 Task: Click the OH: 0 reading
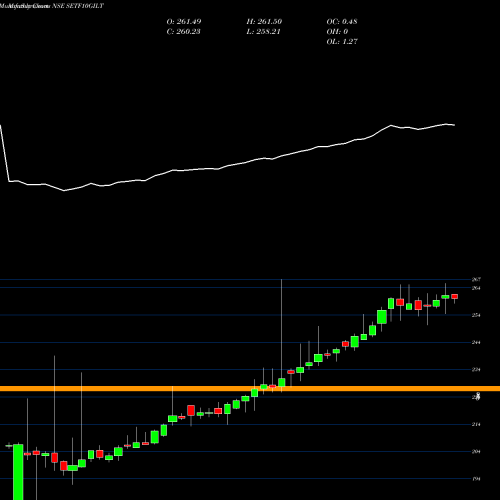tap(337, 32)
